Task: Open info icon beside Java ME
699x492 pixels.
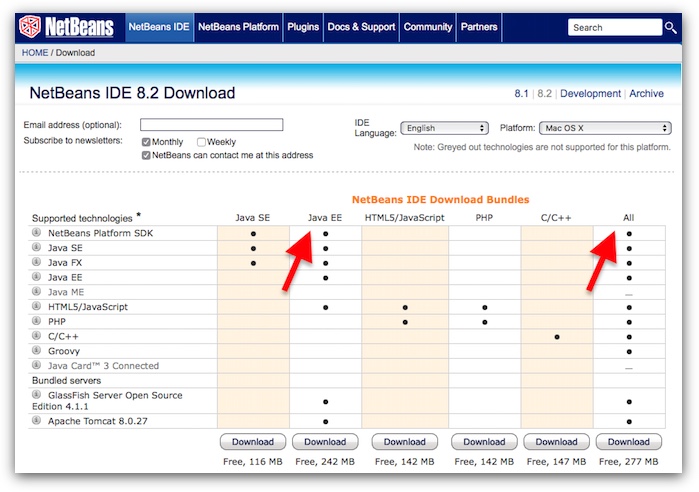Action: 37,291
